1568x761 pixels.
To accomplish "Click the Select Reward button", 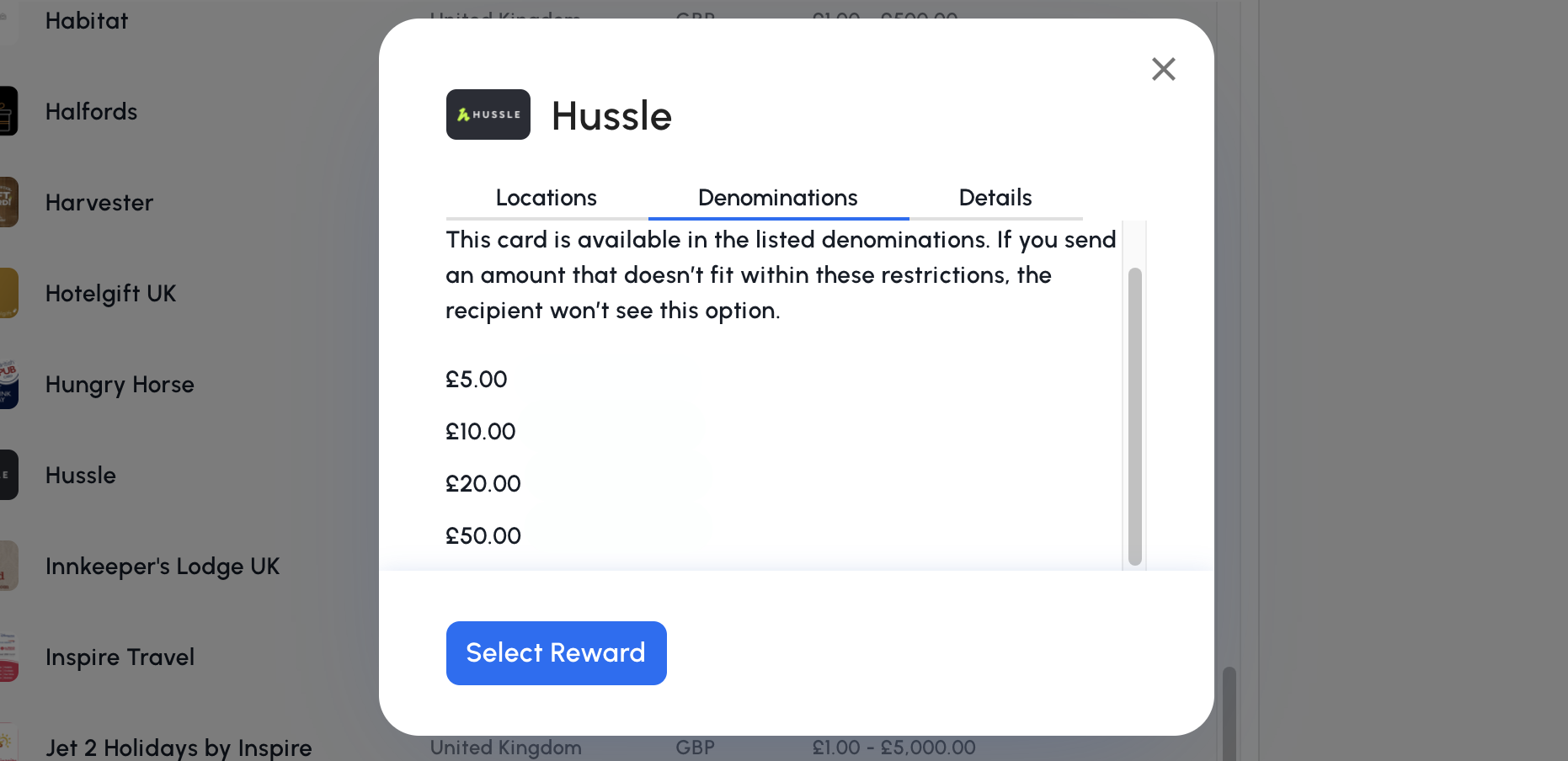I will coord(557,653).
